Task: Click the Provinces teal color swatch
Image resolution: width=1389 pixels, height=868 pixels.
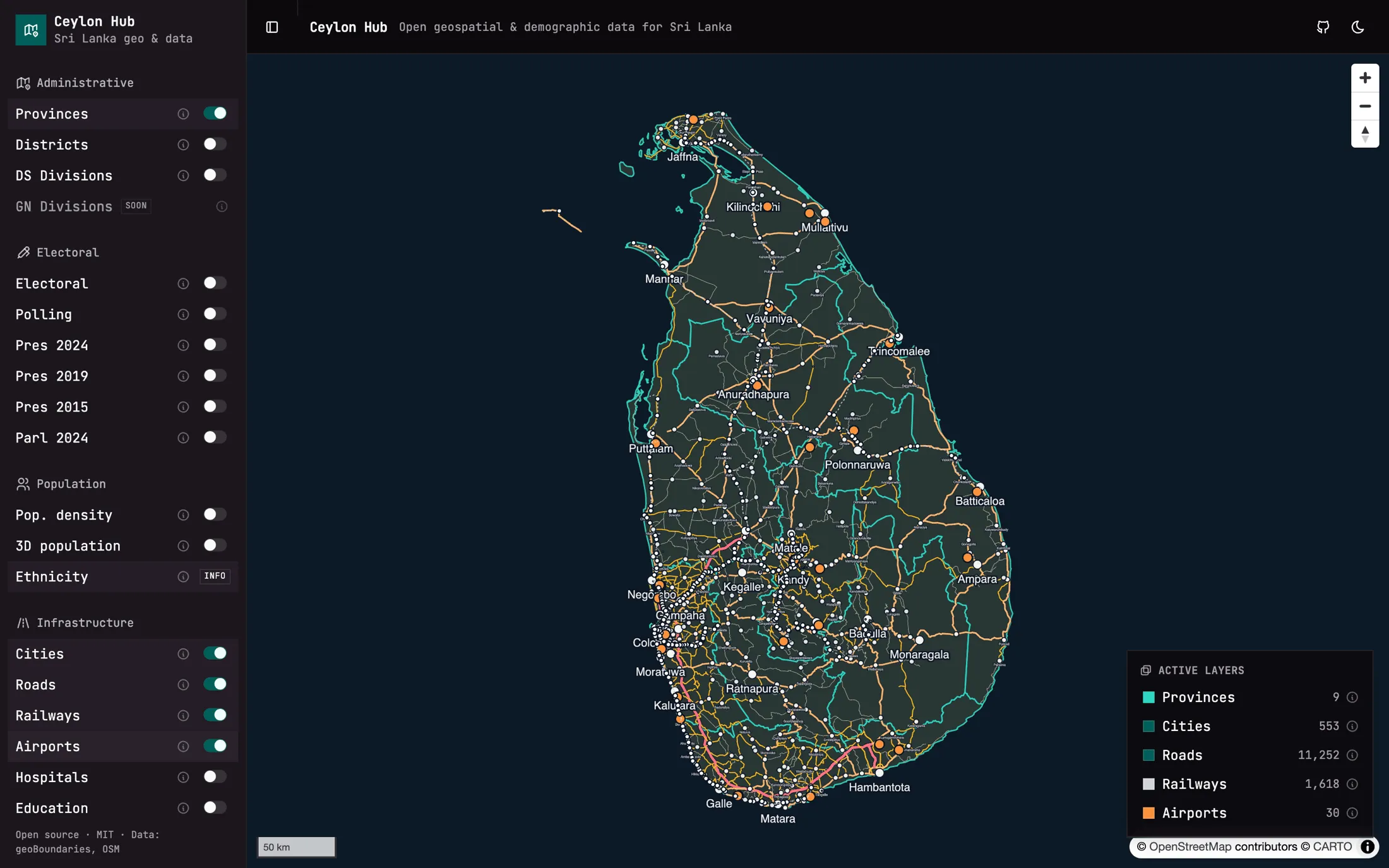Action: [1148, 698]
